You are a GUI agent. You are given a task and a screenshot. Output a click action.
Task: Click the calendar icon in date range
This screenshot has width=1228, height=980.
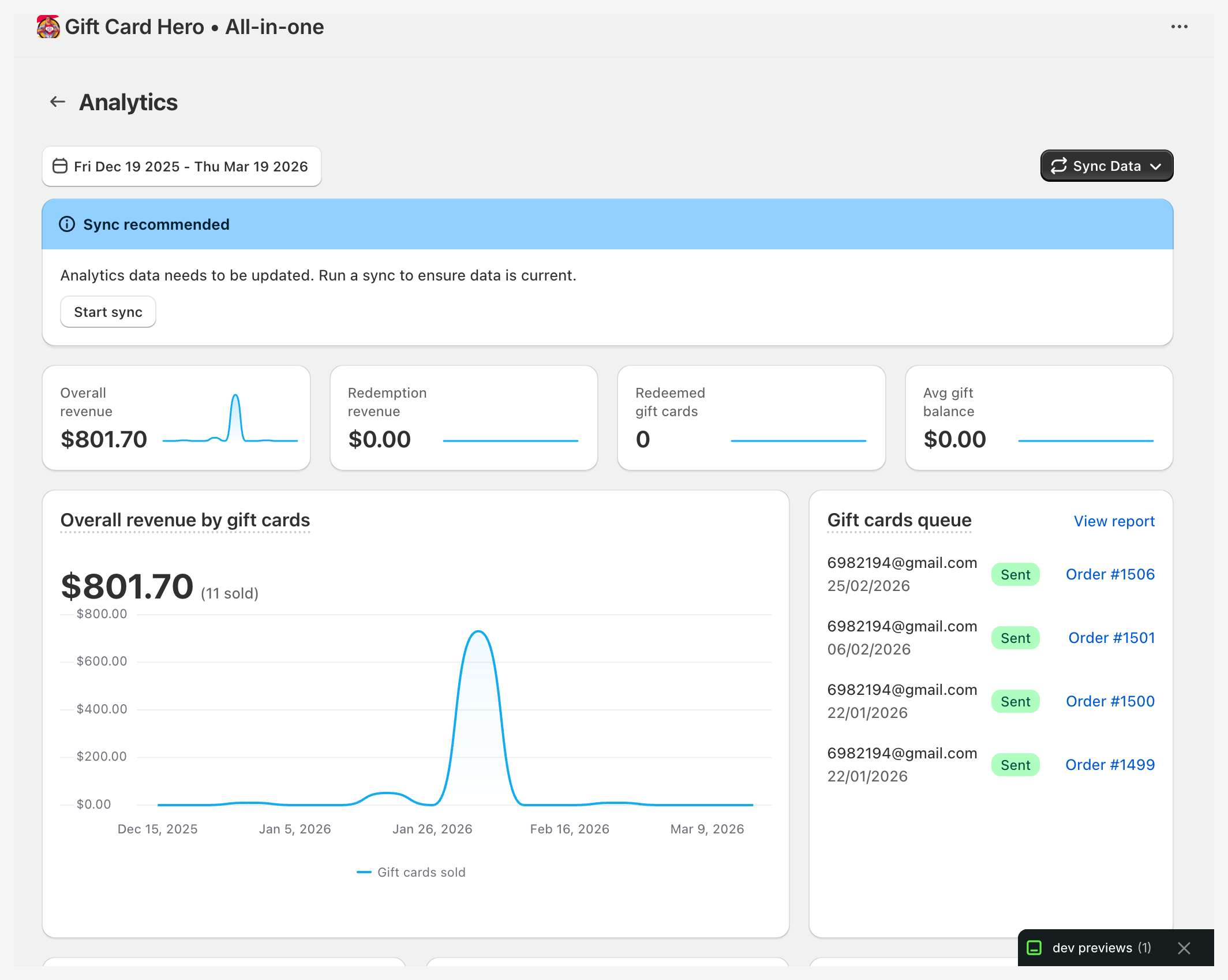pyautogui.click(x=60, y=166)
